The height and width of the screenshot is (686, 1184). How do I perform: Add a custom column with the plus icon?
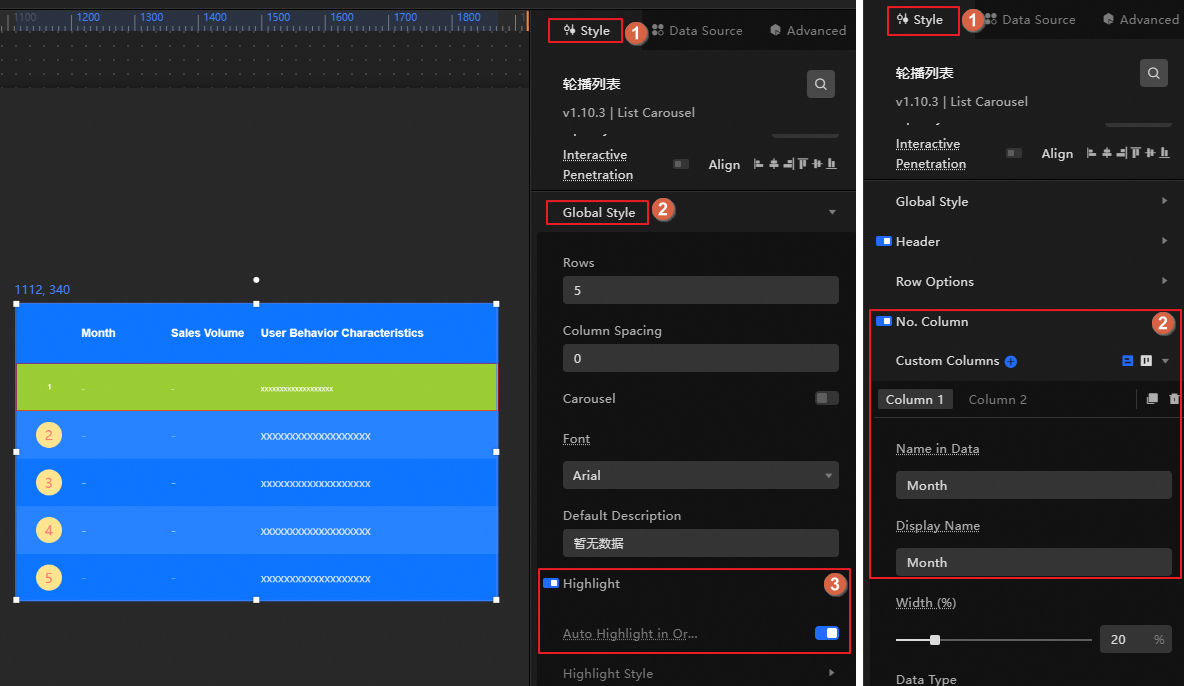point(1011,362)
